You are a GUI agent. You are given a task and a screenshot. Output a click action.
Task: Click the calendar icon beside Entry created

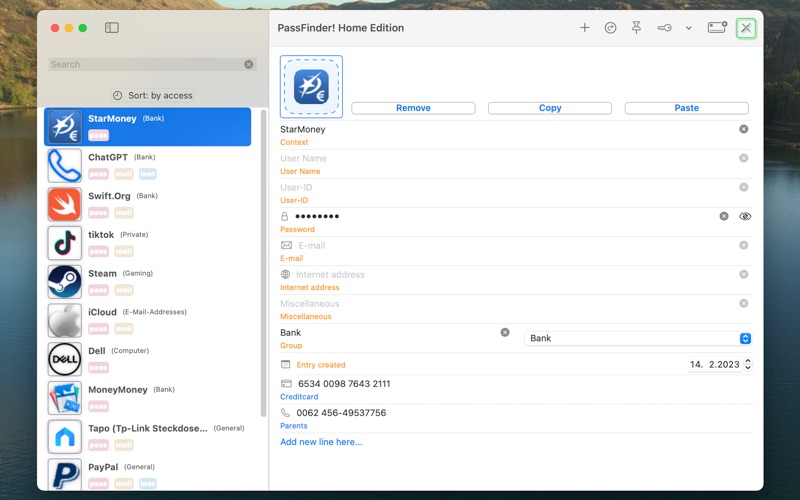tap(286, 364)
